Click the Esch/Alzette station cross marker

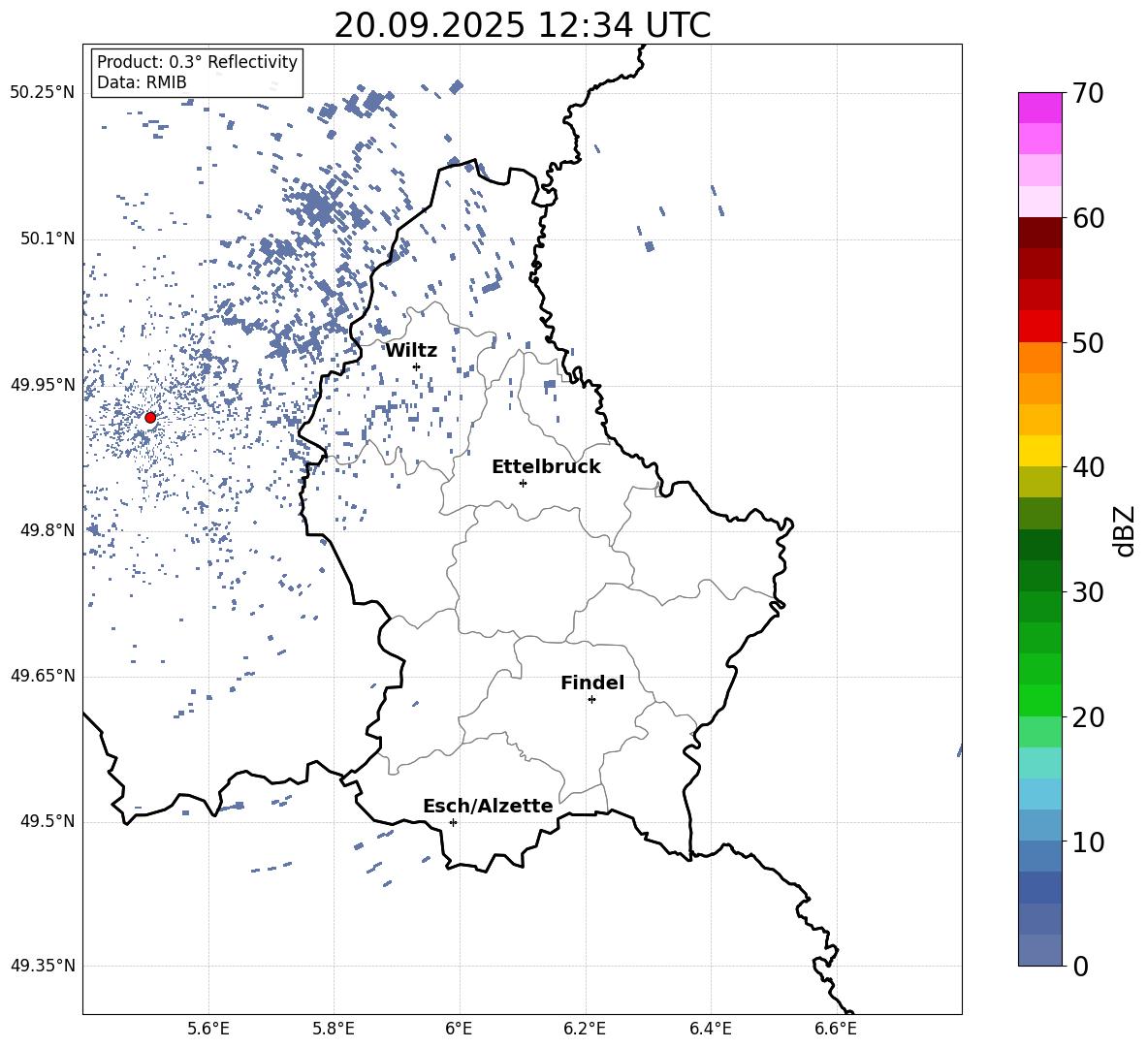point(453,822)
